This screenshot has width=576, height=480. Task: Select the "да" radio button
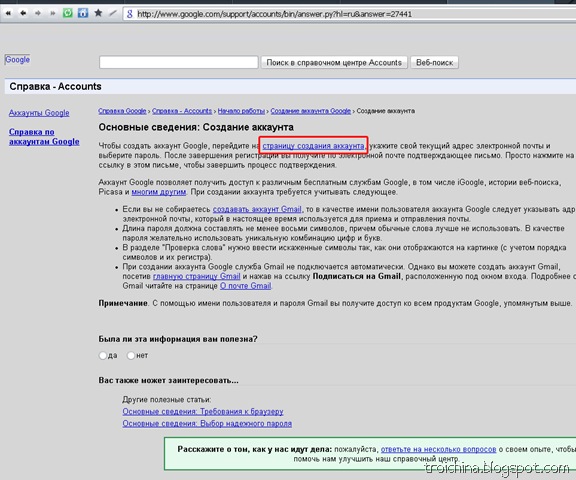103,356
